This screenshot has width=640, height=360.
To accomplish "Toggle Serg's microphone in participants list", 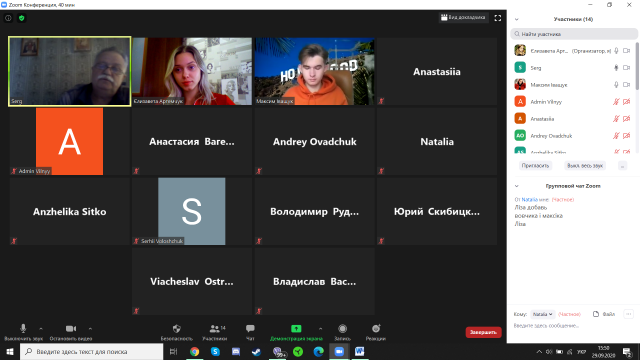I will point(616,68).
